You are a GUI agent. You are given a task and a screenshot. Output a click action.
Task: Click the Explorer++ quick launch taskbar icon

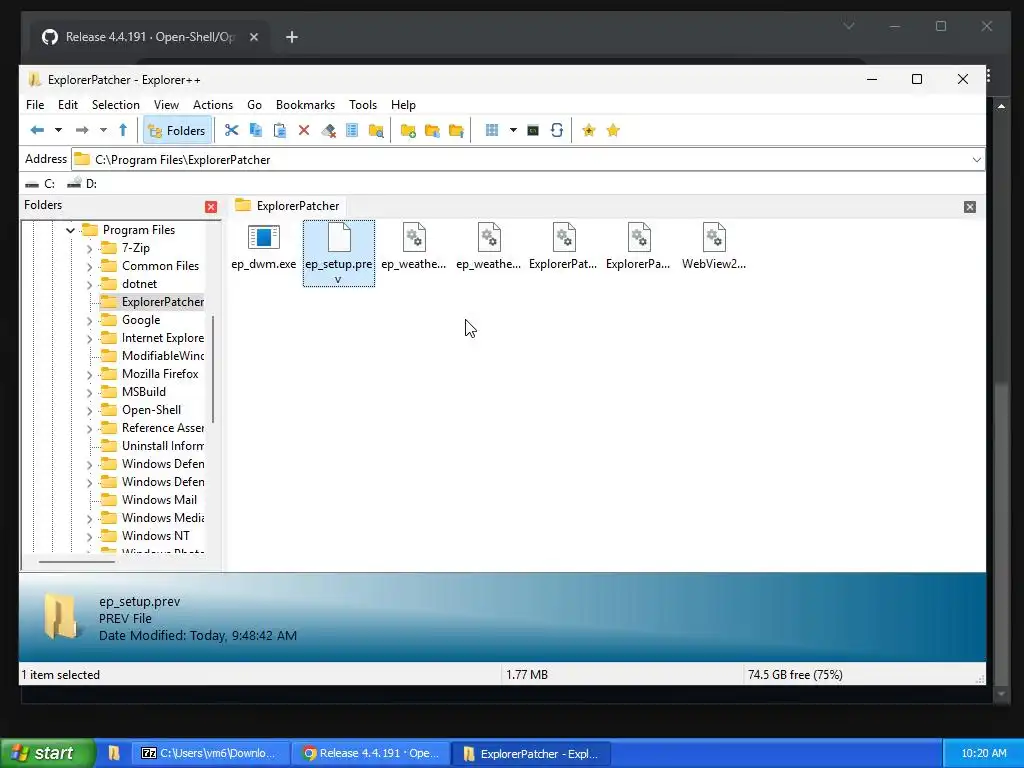click(114, 753)
